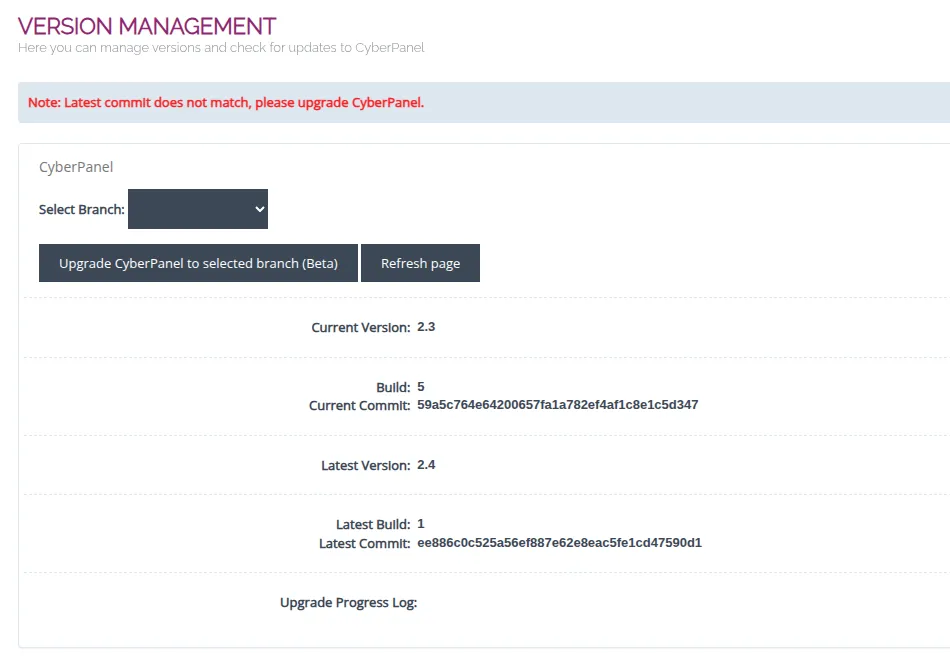Select the latest commit hash ee886c0c525a56ef887e62e8eac5fe1cd47590d1

559,543
